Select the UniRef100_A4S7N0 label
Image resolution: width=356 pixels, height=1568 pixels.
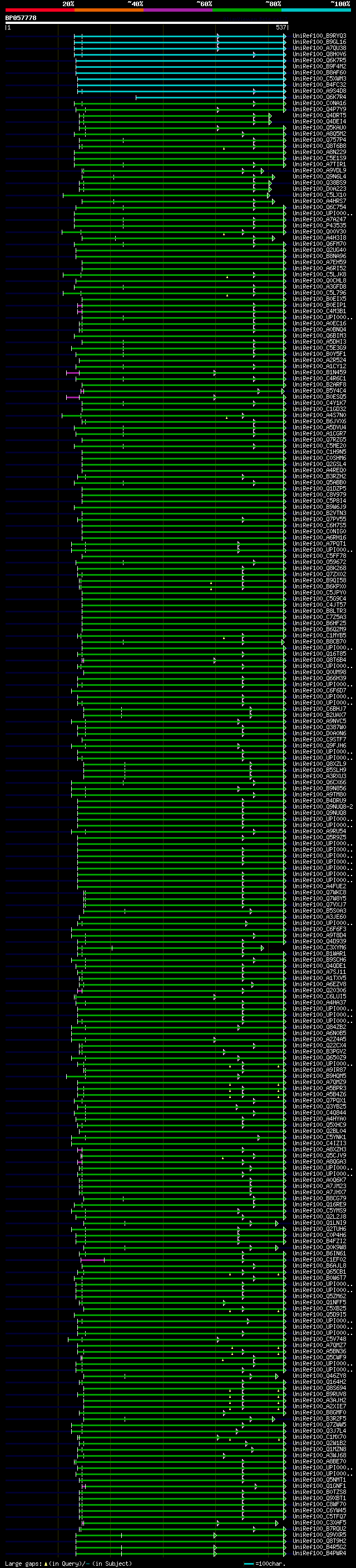point(319,415)
